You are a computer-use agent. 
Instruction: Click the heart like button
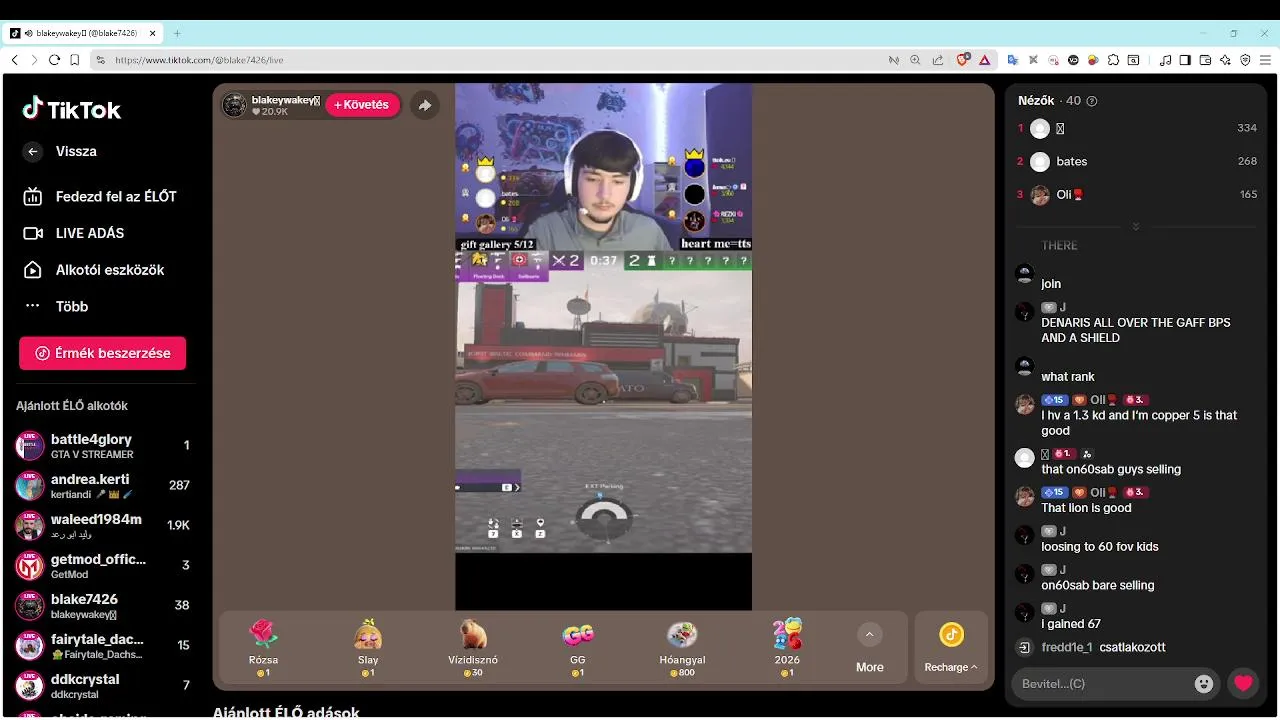[x=1243, y=684]
